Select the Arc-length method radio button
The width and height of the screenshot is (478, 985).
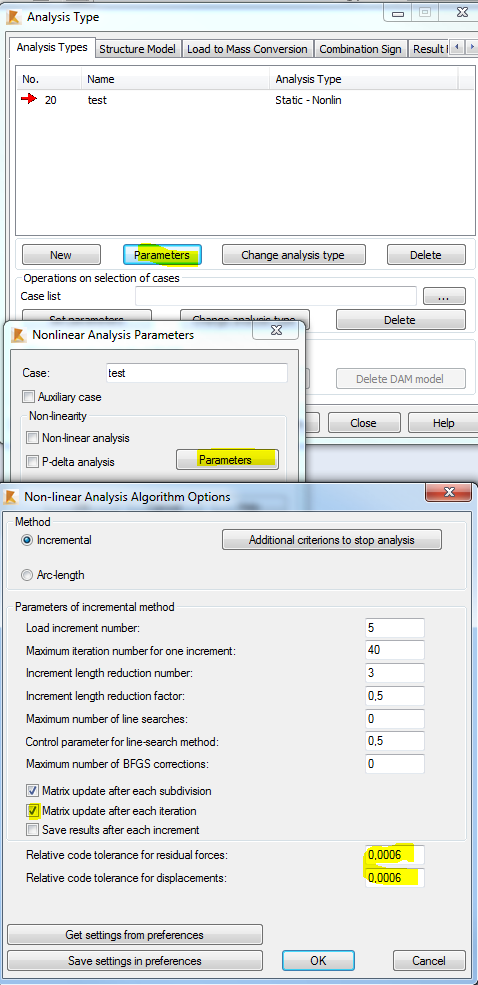27,575
